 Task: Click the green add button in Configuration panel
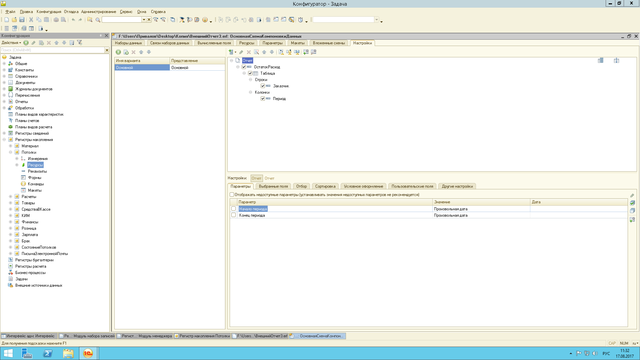click(x=26, y=42)
